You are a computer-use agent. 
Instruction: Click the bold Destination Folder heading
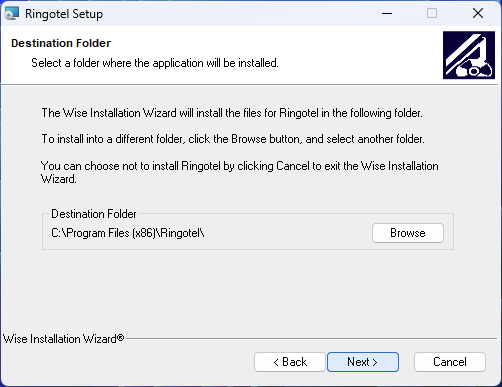(61, 43)
